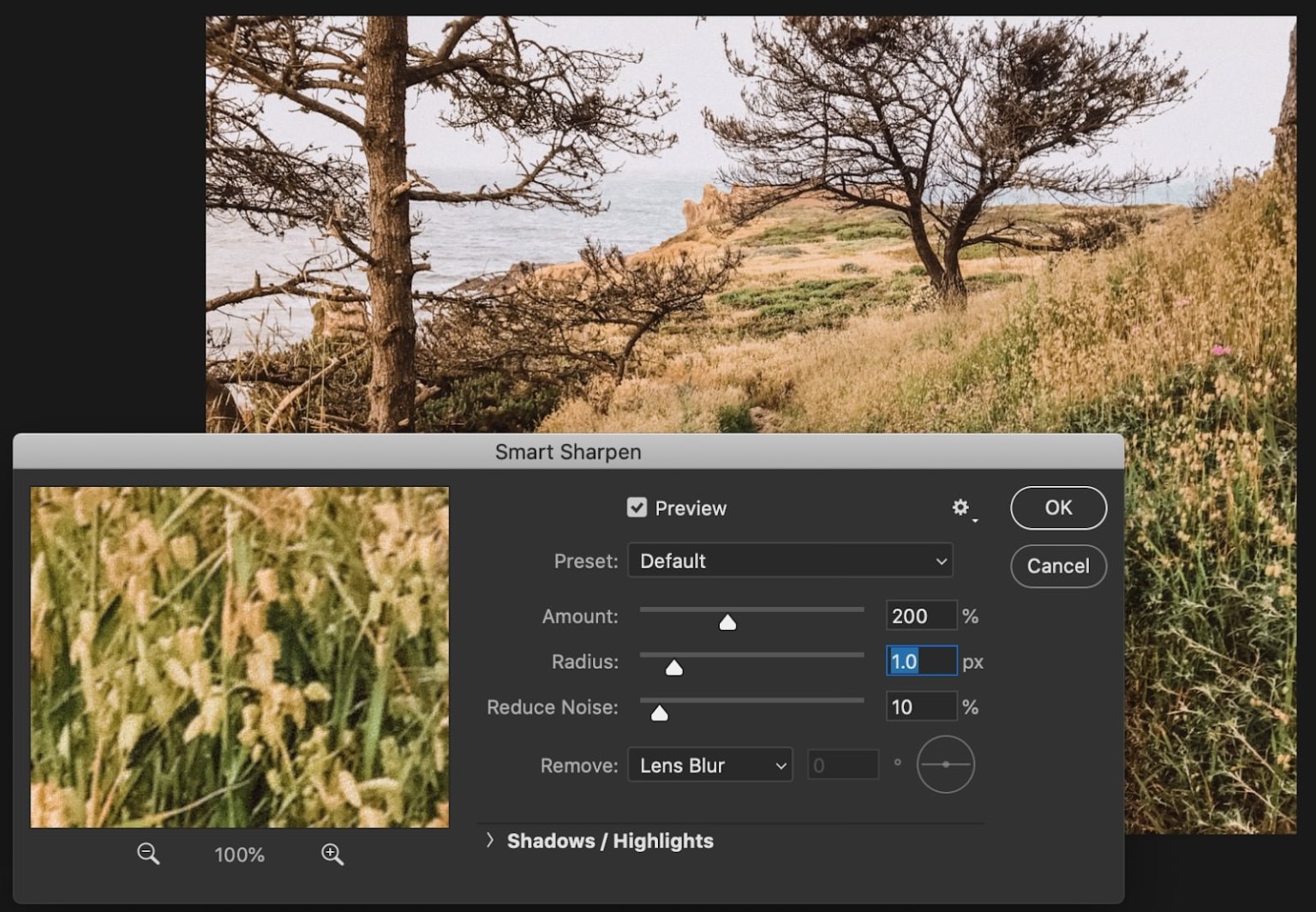Click the disabled angle degree field
This screenshot has width=1316, height=912.
842,764
